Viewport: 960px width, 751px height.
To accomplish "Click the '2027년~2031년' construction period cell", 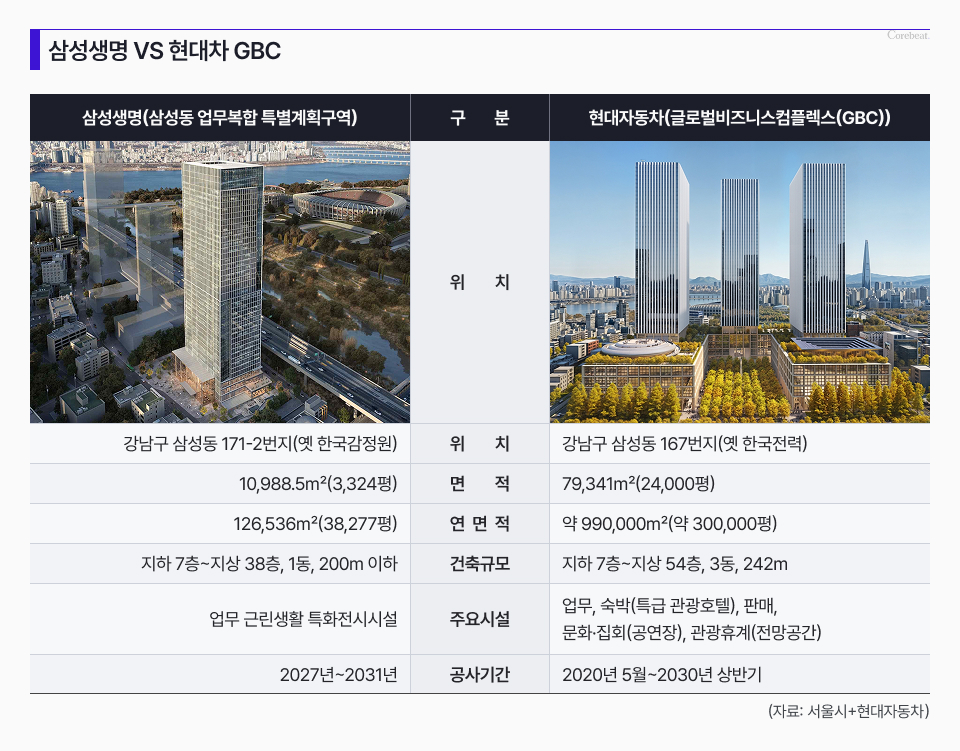I will click(x=339, y=675).
